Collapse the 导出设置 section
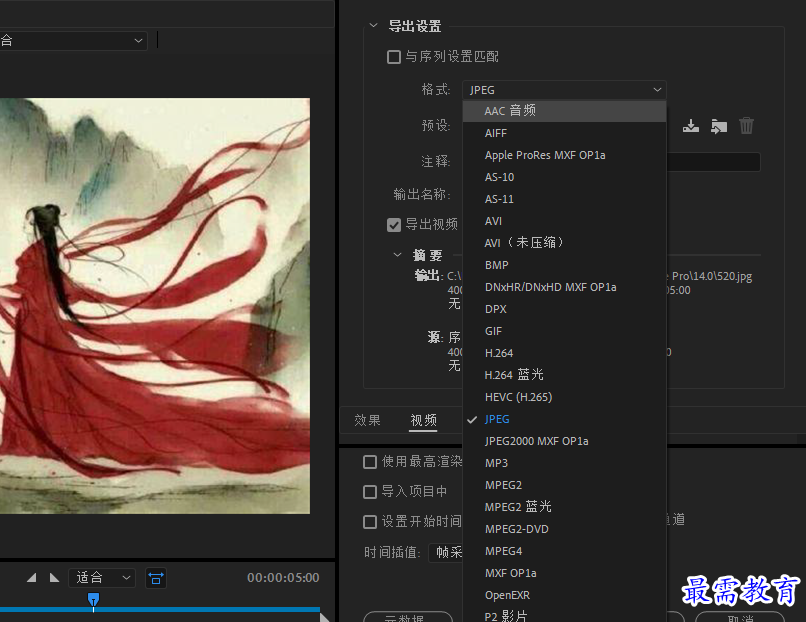Screen dimensions: 806x622 [374, 25]
